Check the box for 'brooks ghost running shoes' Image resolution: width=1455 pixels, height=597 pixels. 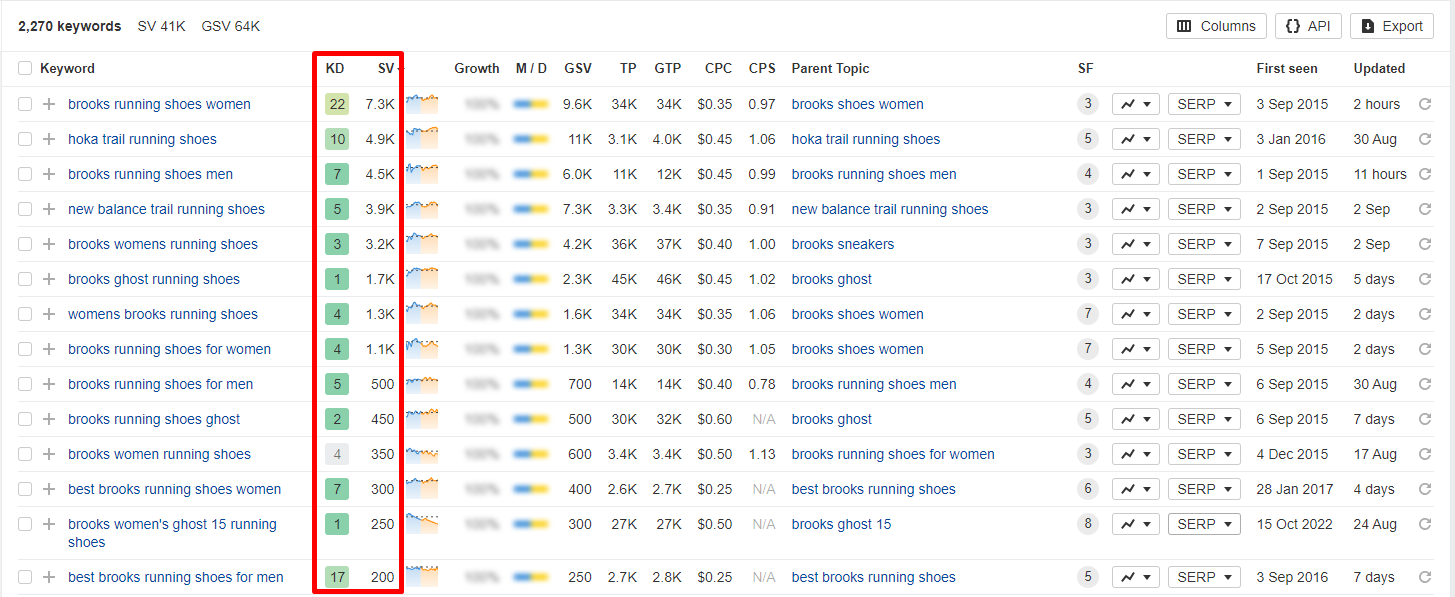(25, 279)
